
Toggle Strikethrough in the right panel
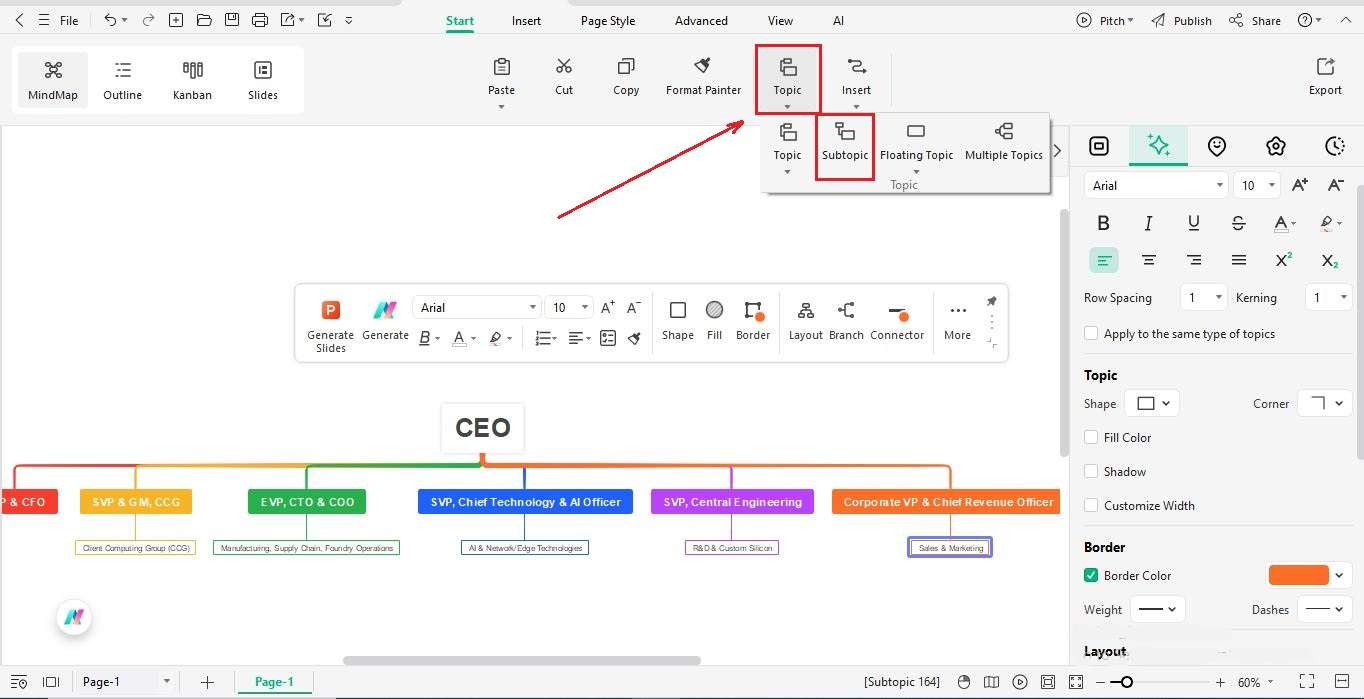coord(1238,223)
